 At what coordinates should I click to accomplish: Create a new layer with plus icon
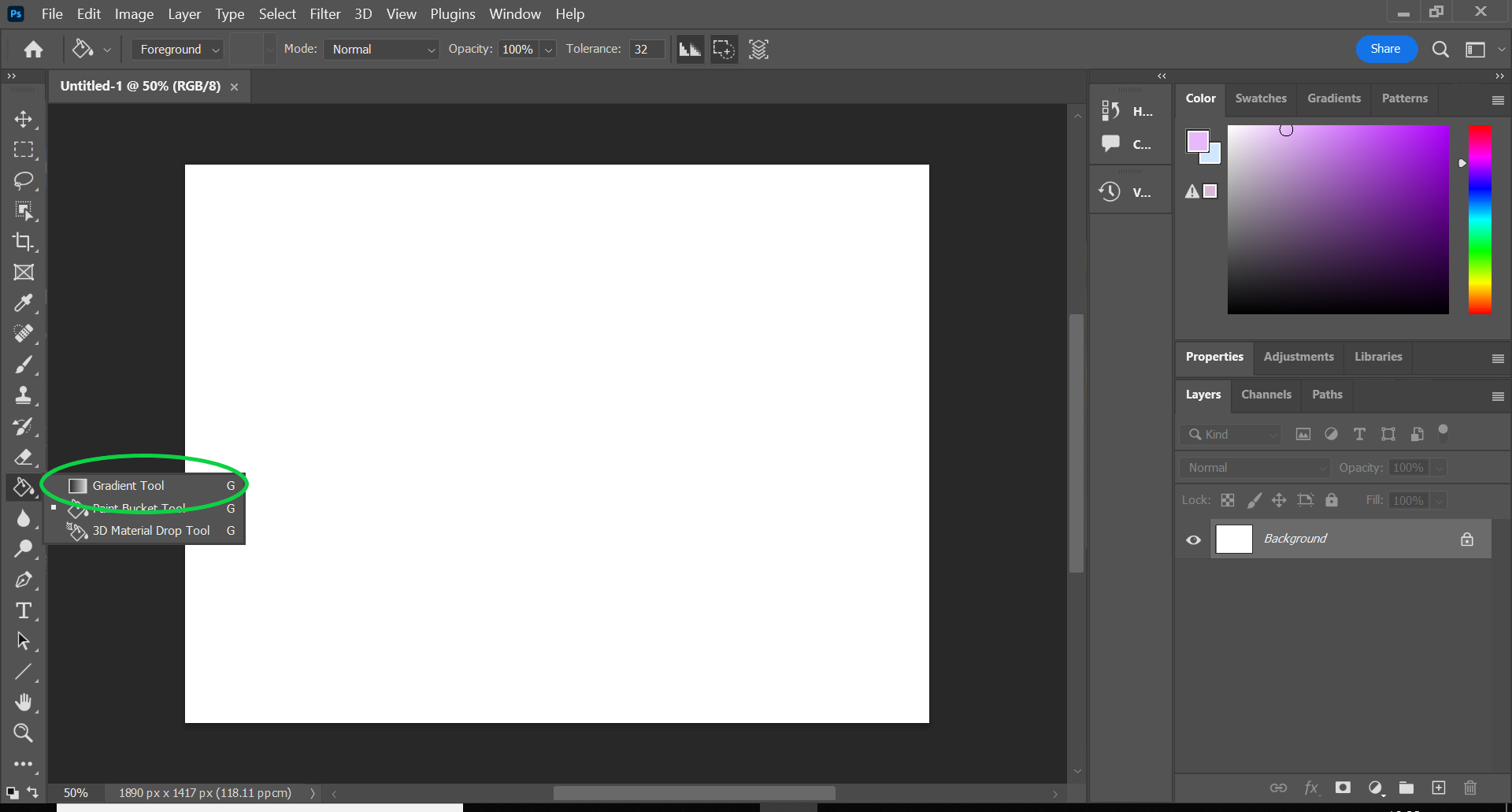tap(1439, 788)
